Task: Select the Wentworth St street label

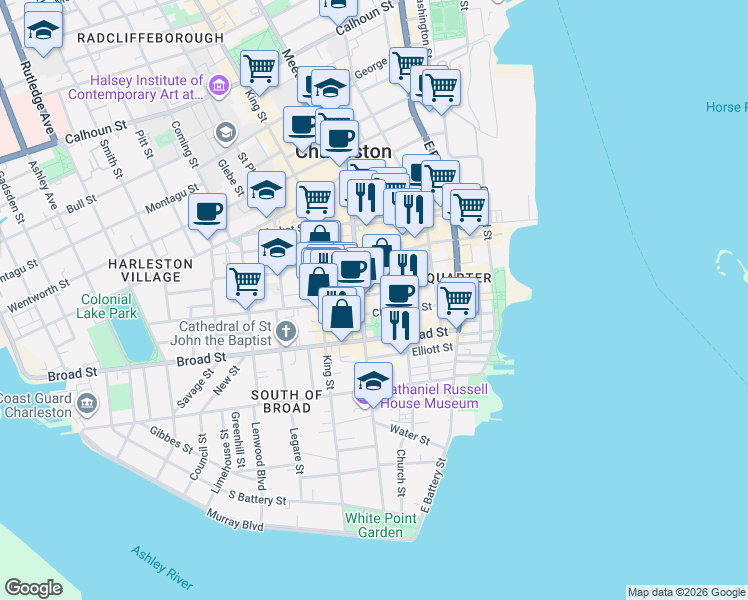Action: [39, 296]
